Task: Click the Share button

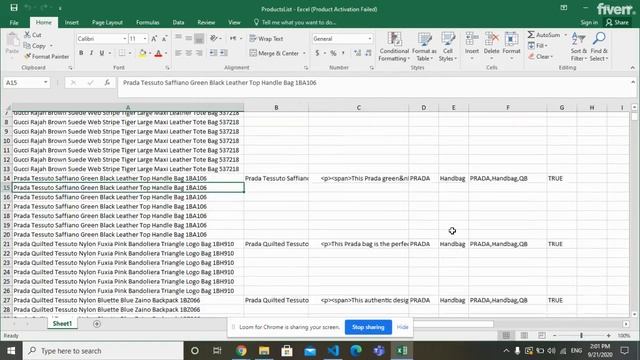Action: pos(617,22)
